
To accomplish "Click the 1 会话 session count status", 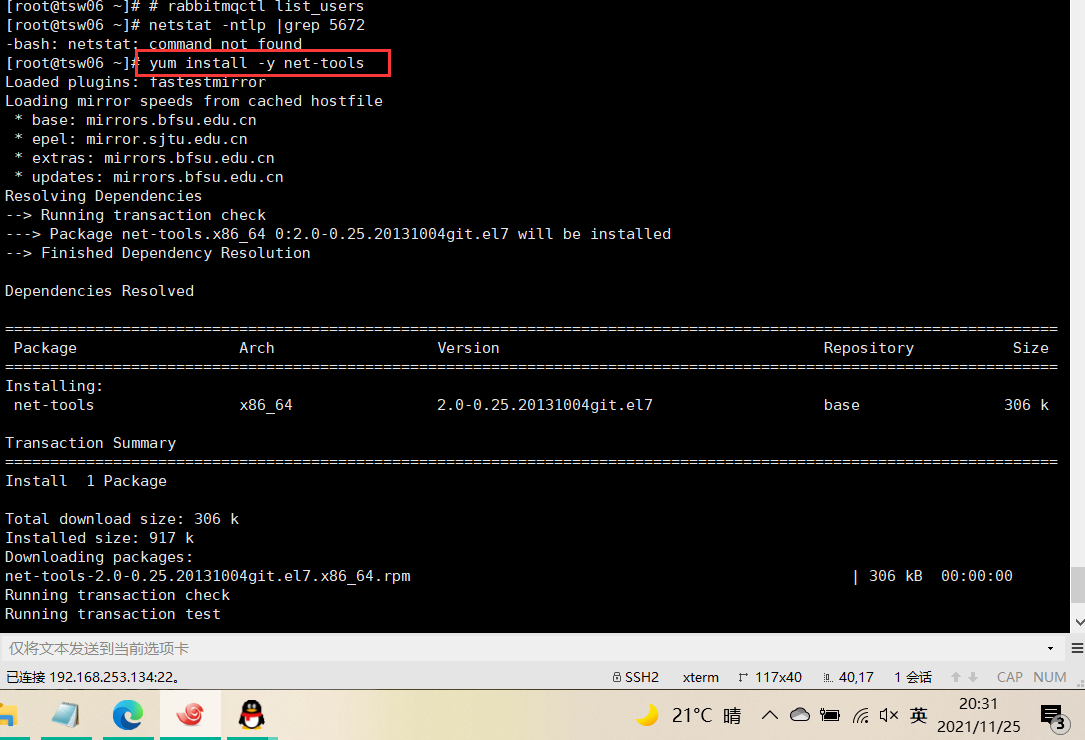I will (913, 677).
